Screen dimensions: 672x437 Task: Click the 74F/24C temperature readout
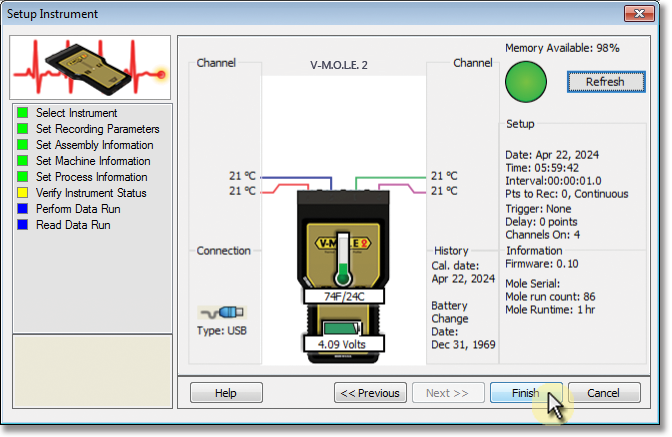[344, 296]
